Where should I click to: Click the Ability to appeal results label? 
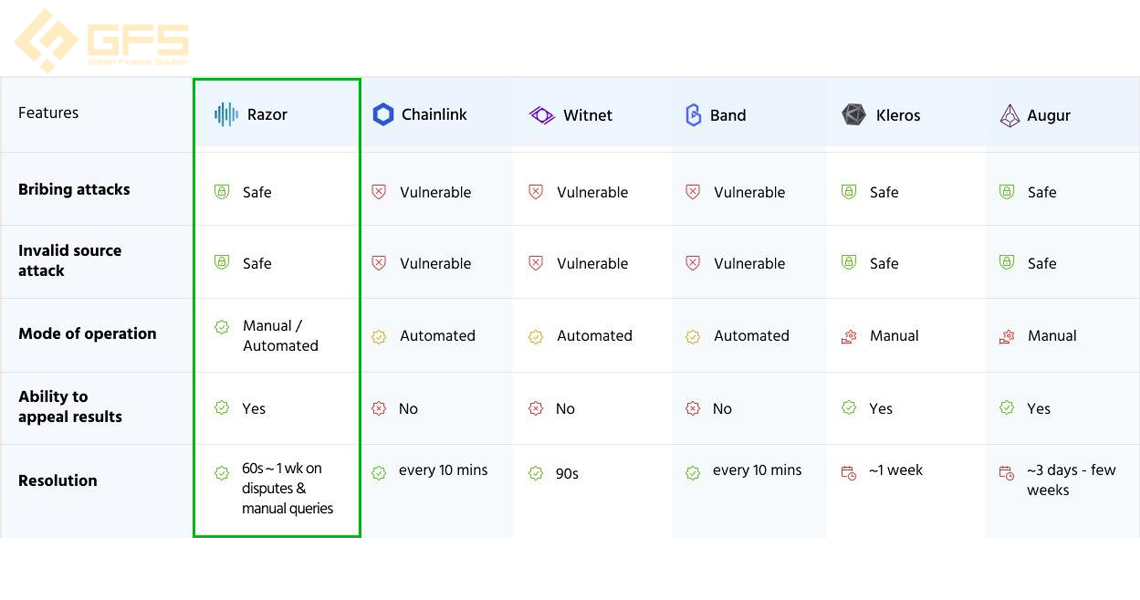click(x=70, y=407)
